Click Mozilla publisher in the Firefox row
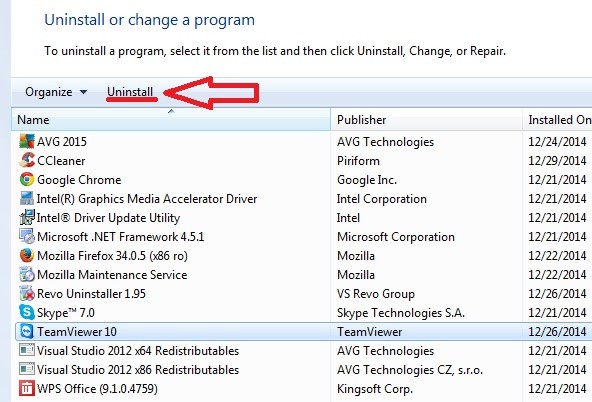Viewport: 592px width, 402px height. coord(356,256)
